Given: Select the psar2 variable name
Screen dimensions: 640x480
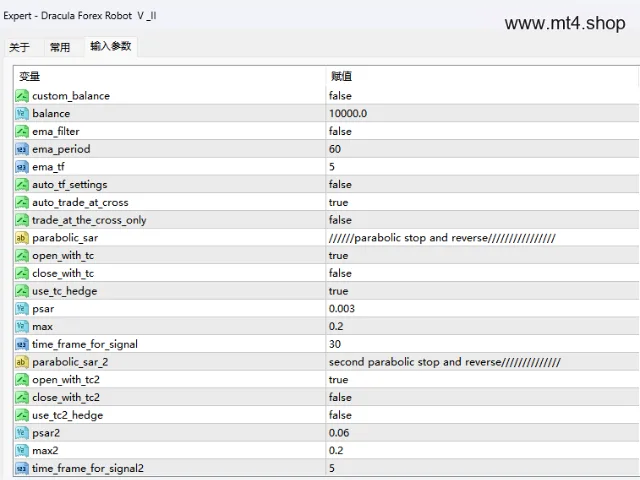Looking at the screenshot, I should 46,433.
